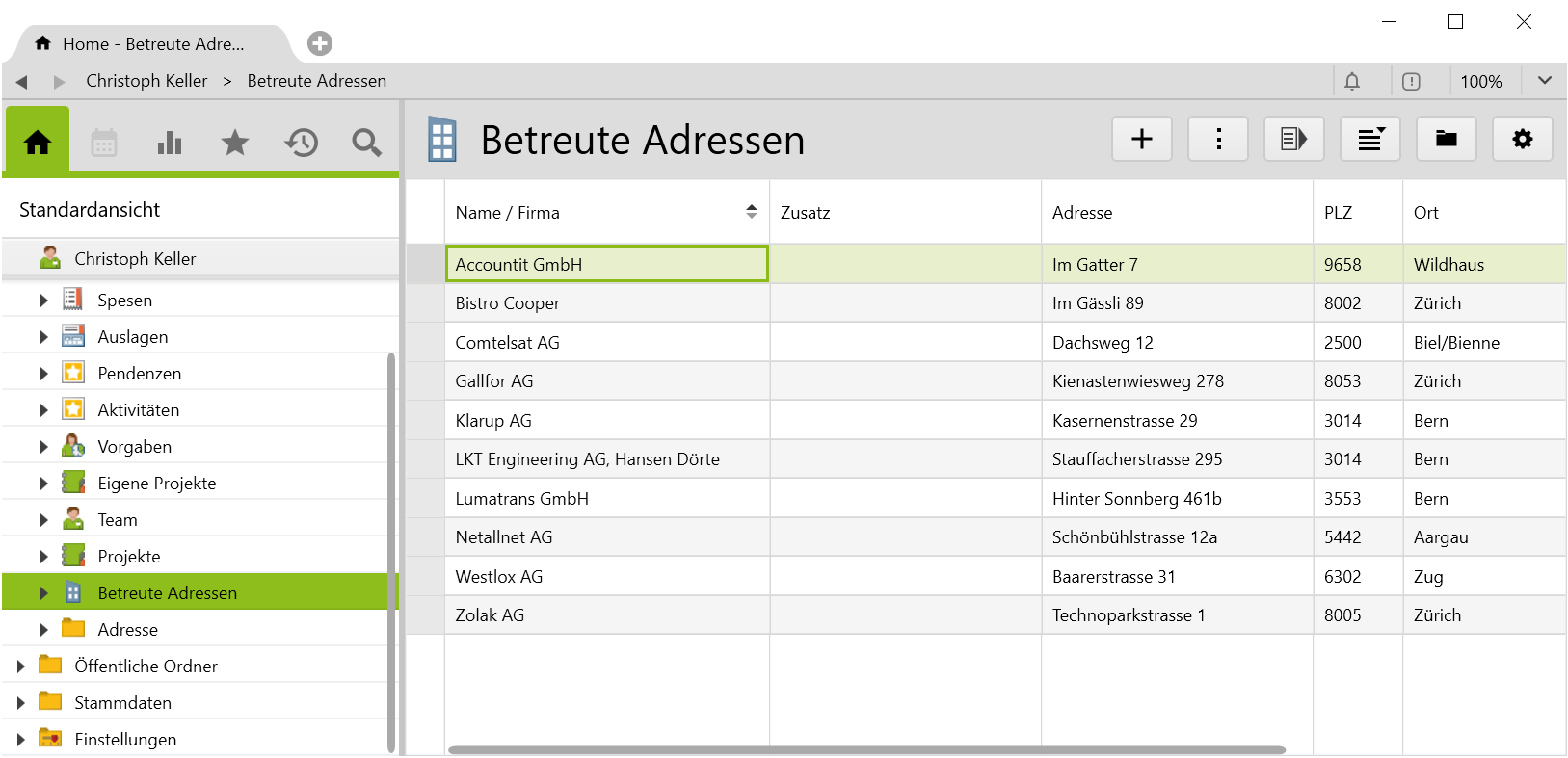Switch to the calendar sidebar tab

click(x=104, y=144)
